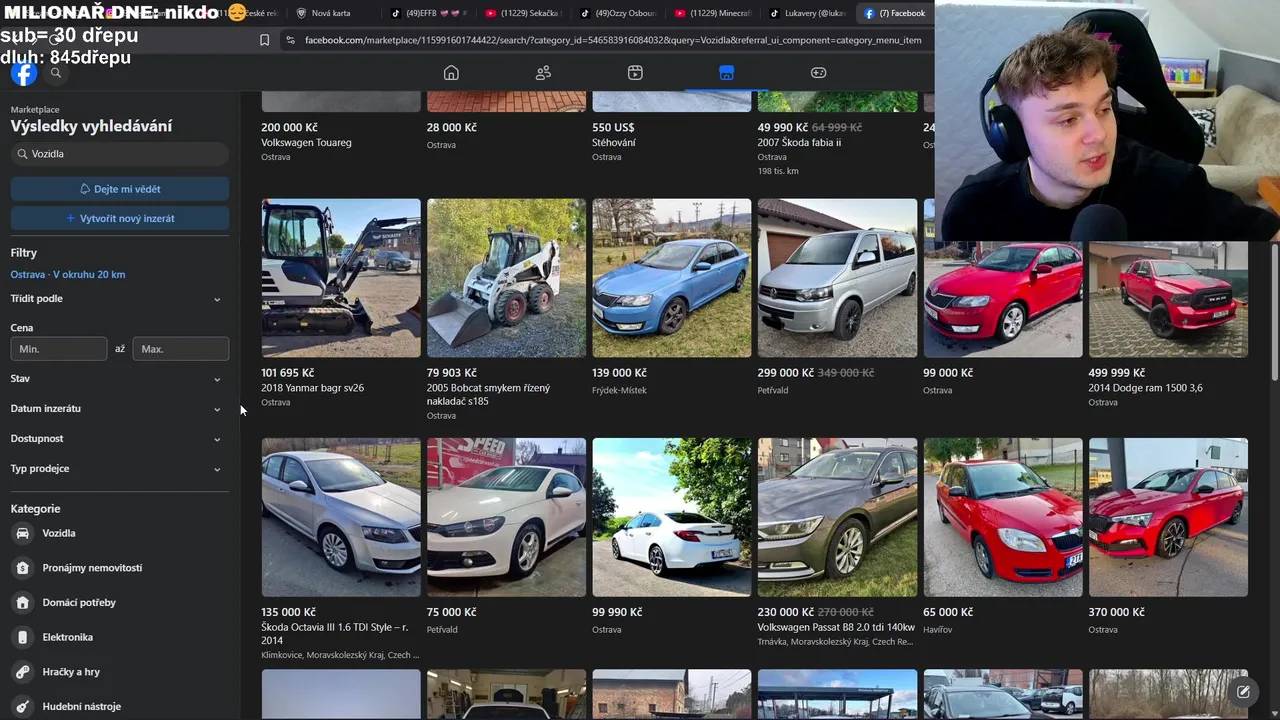
Task: Click the 2005 Bobcat smykem řízený title
Action: (488, 394)
